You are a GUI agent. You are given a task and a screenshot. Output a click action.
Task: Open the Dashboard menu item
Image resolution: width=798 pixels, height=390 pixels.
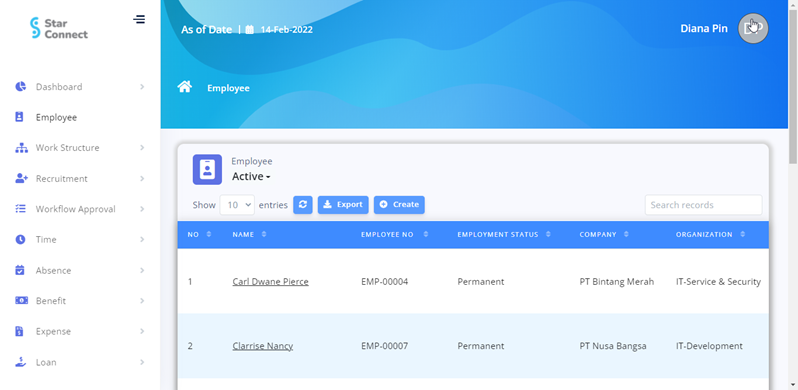(x=59, y=87)
